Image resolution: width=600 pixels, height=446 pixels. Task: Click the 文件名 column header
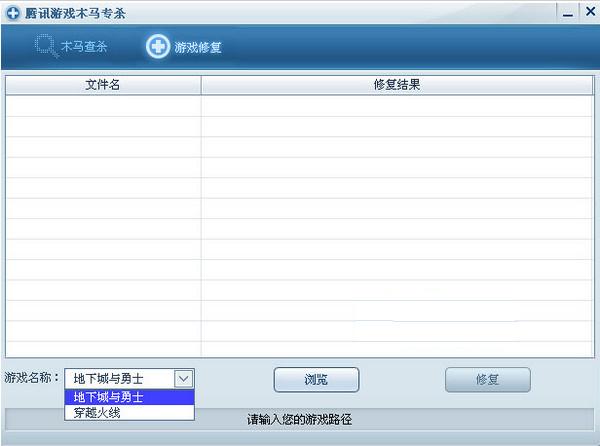103,85
